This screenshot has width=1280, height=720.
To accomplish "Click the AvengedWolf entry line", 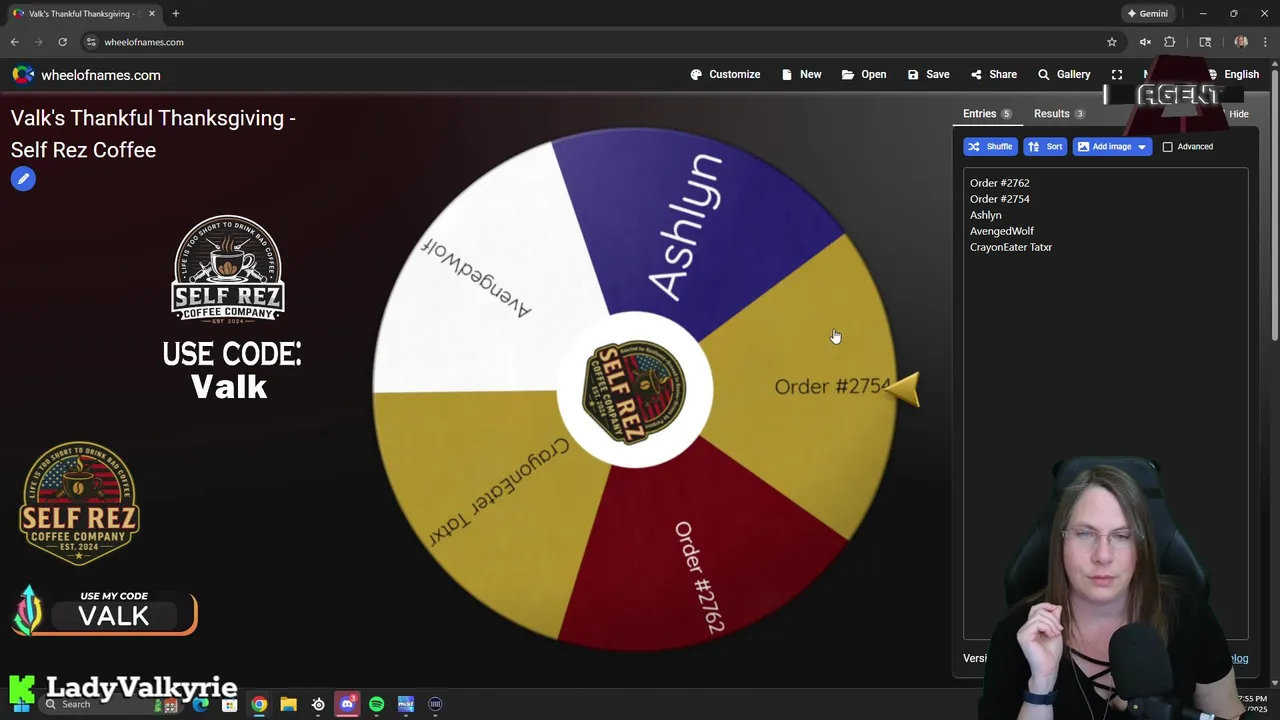I will [1001, 231].
